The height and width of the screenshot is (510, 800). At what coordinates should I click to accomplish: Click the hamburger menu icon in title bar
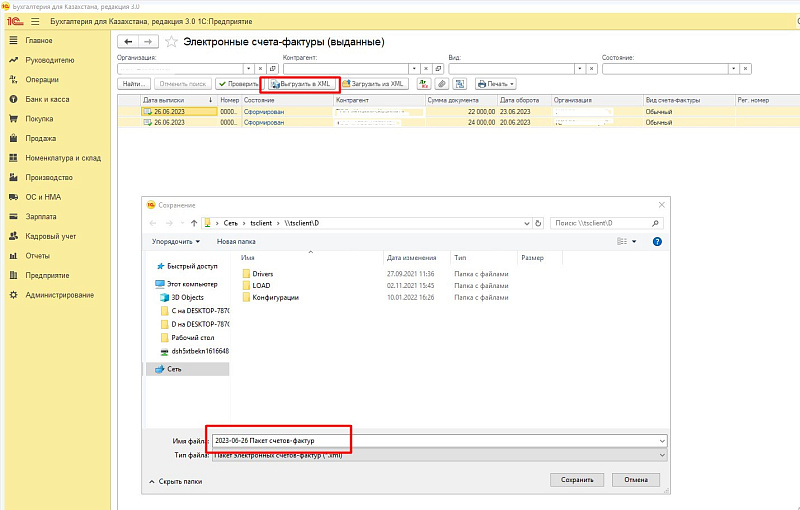36,21
